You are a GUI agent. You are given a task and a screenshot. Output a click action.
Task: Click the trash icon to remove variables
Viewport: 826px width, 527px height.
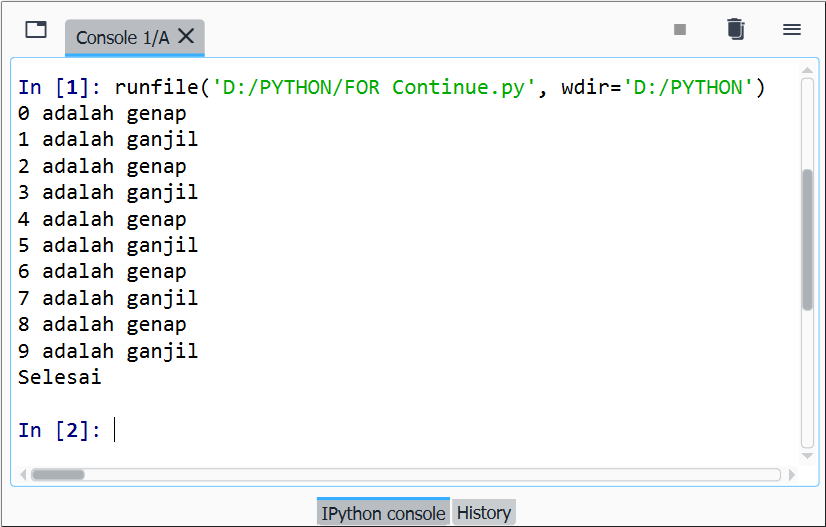pyautogui.click(x=736, y=29)
